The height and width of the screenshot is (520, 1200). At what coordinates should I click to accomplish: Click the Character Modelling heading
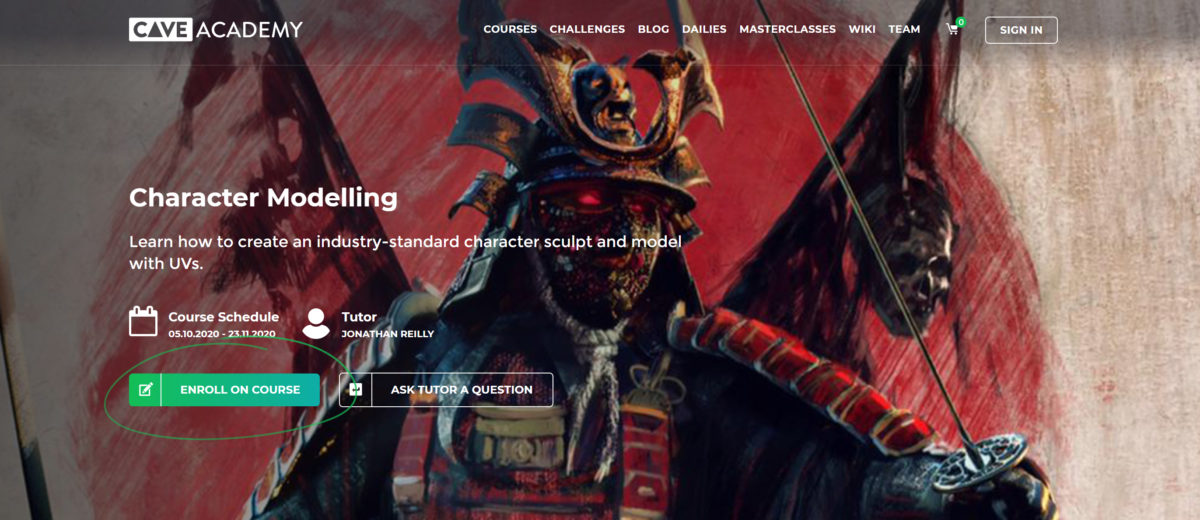[x=263, y=197]
